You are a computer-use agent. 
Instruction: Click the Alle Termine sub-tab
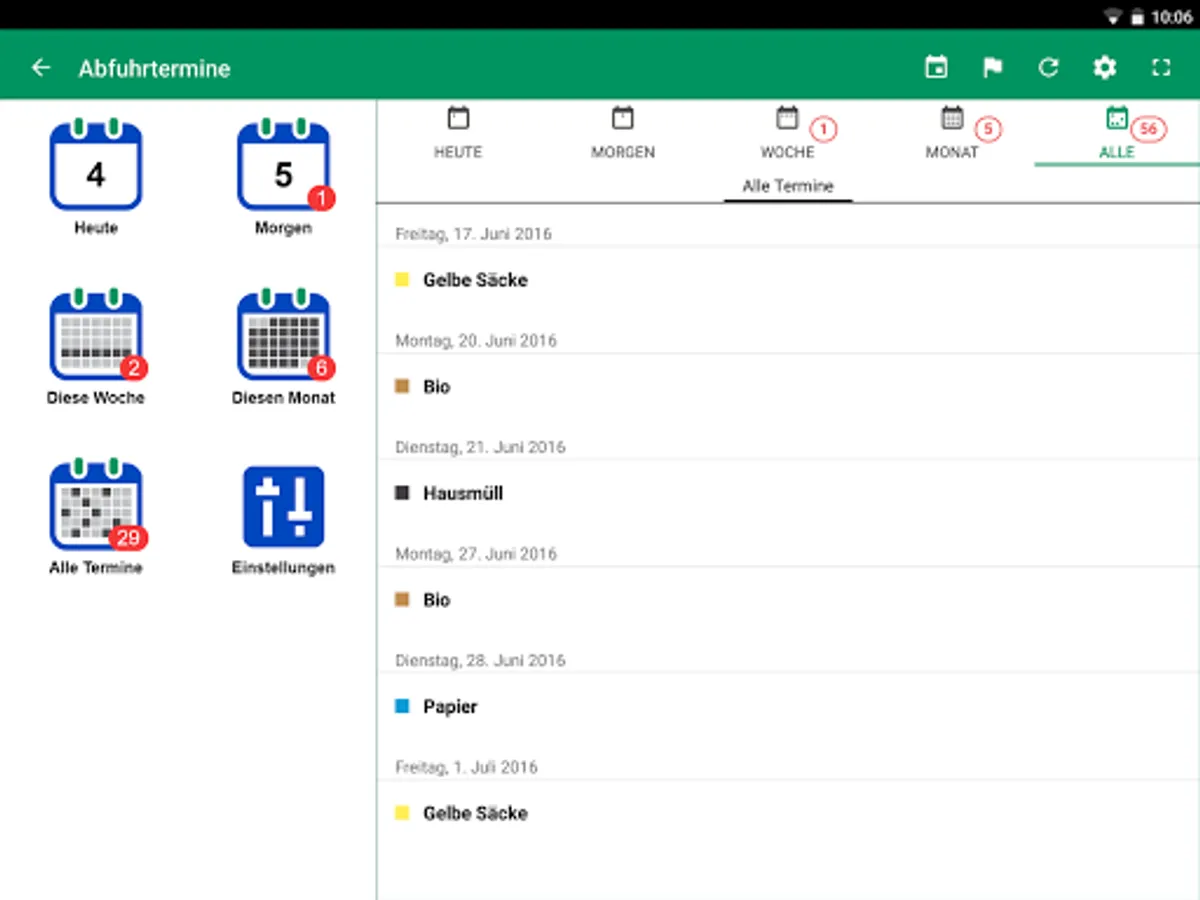[788, 186]
